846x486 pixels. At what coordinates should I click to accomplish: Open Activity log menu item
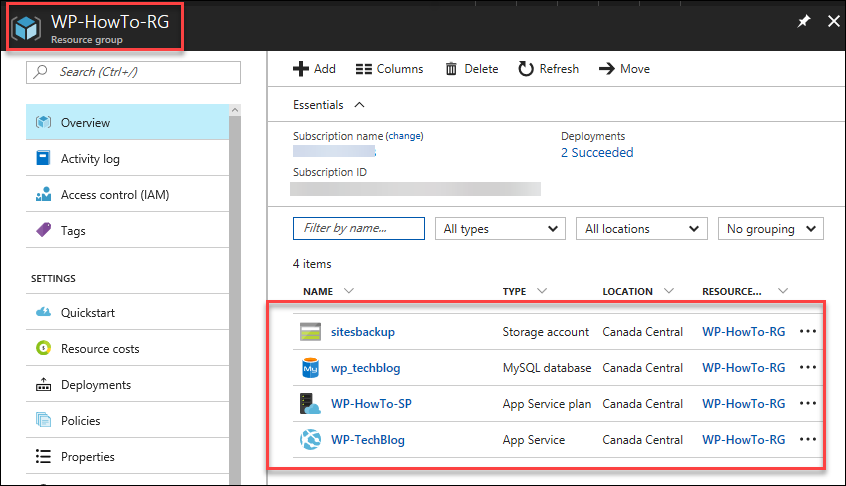[x=127, y=158]
